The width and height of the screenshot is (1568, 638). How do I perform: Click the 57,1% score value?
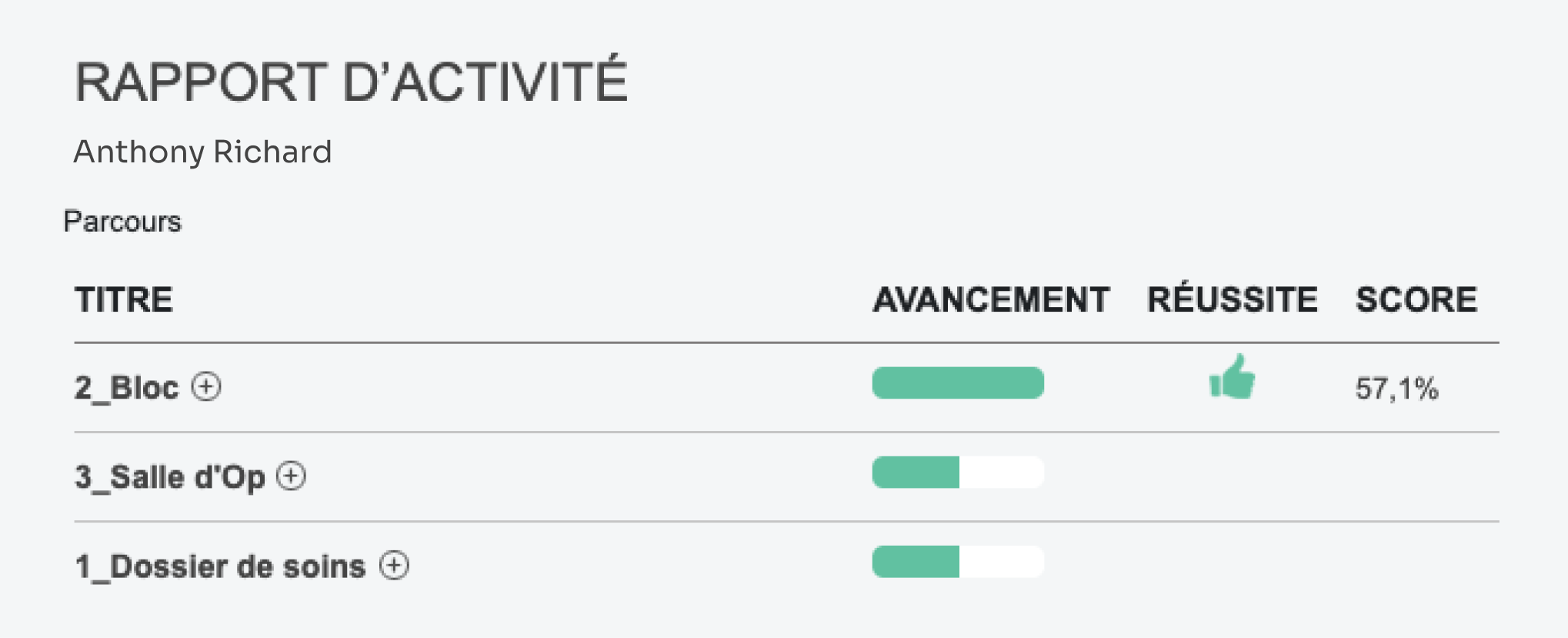pos(1397,388)
